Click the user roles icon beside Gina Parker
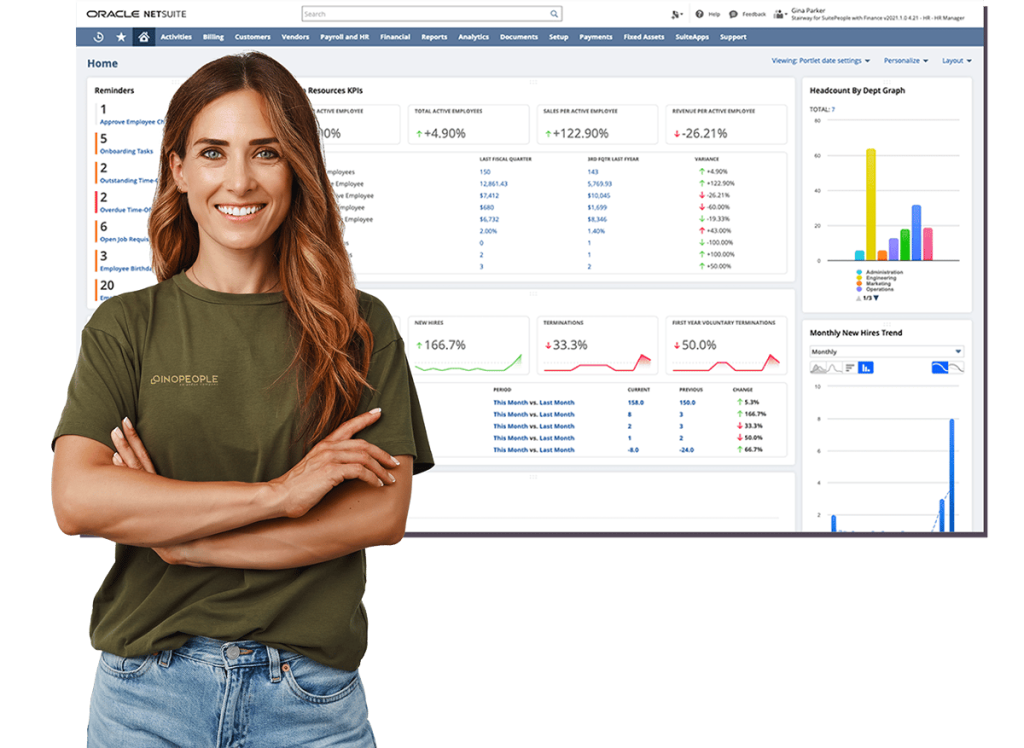 click(x=779, y=13)
